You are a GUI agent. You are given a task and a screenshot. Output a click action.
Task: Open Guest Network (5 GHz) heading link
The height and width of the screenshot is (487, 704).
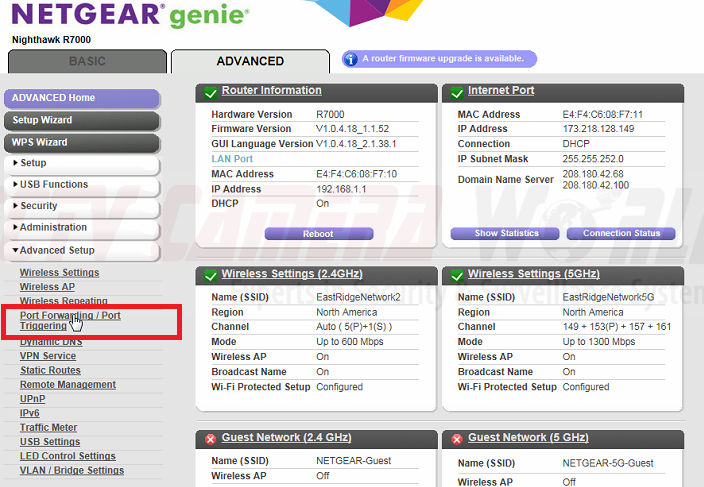click(528, 437)
